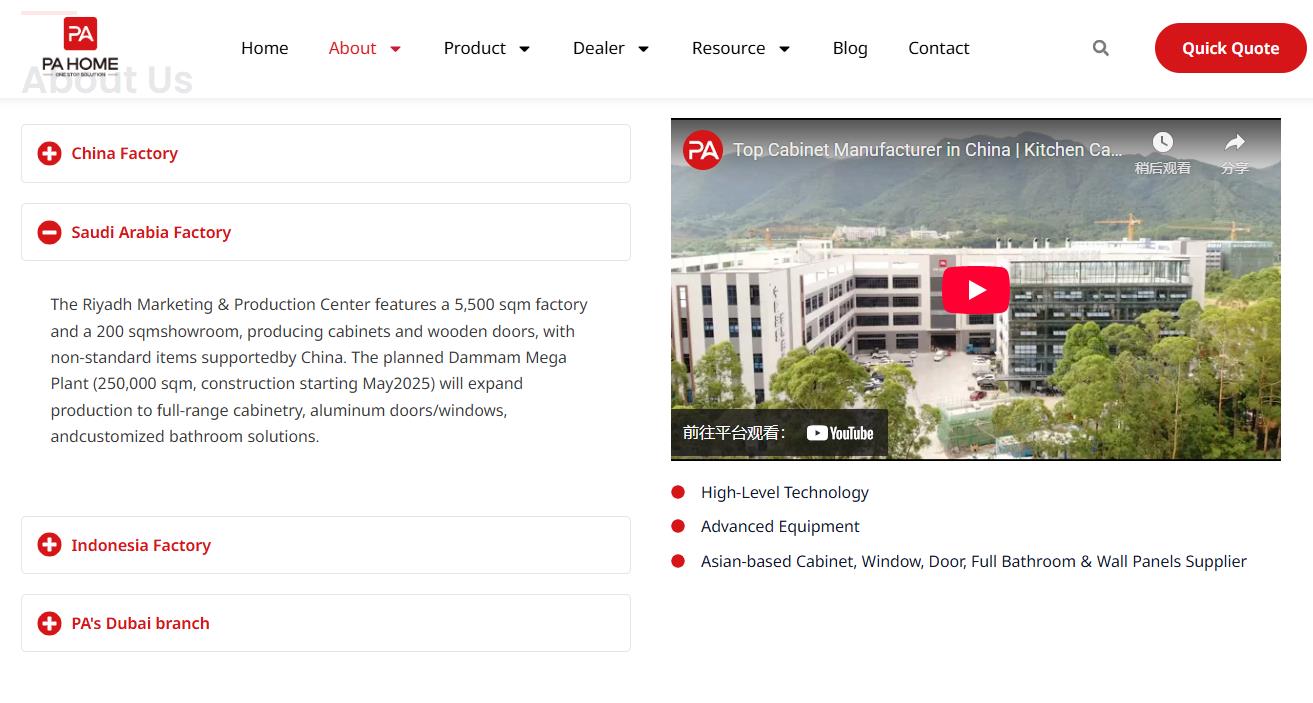Click the minus icon beside Saudi Arabia Factory
This screenshot has height=703, width=1313.
coord(49,232)
